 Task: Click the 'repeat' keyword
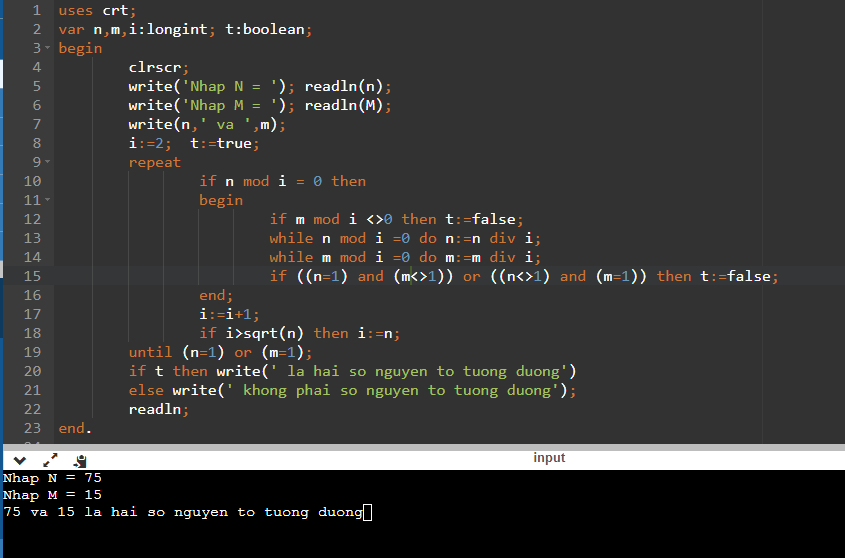(x=155, y=162)
